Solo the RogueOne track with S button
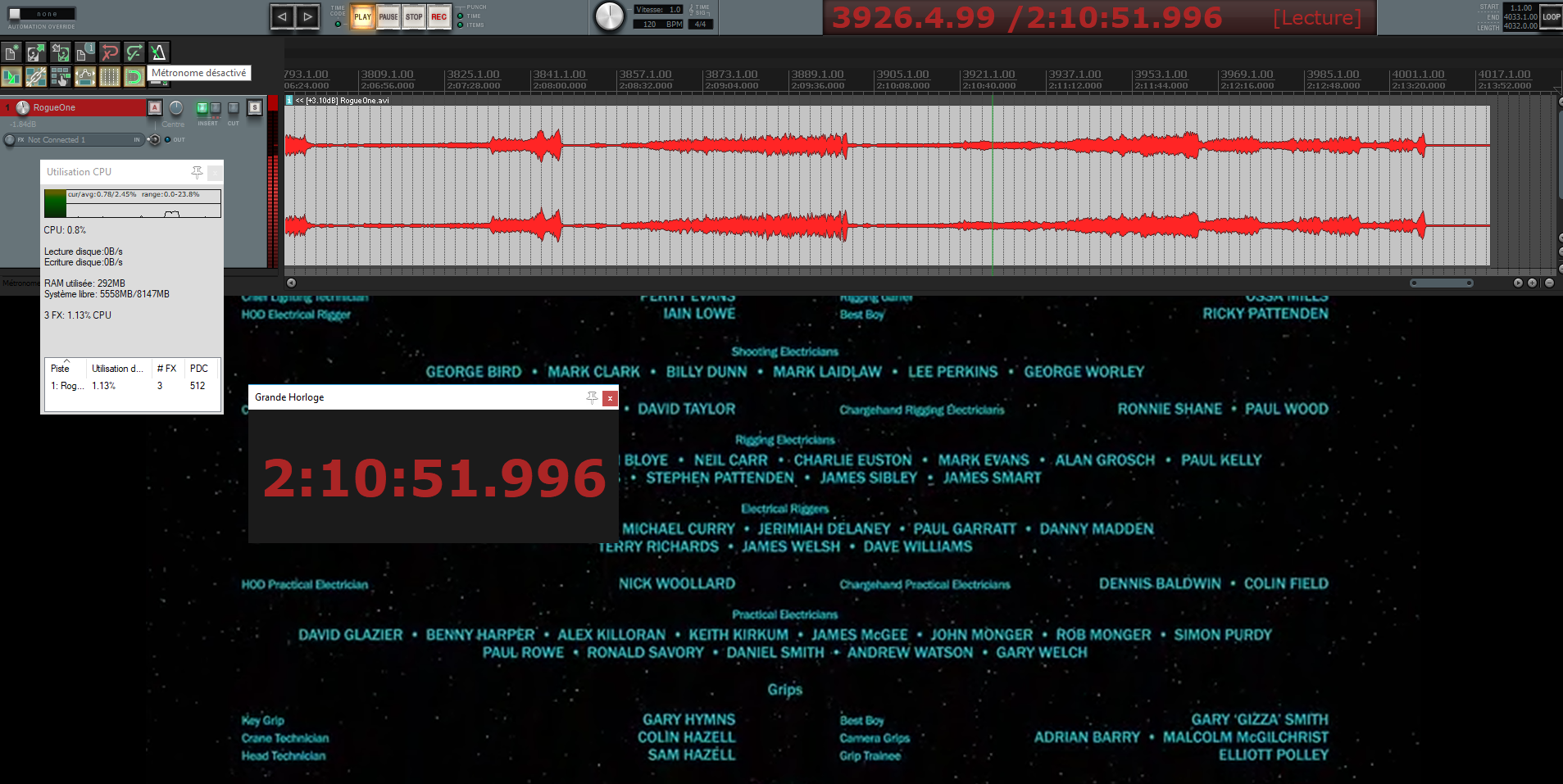Image resolution: width=1563 pixels, height=784 pixels. [255, 107]
